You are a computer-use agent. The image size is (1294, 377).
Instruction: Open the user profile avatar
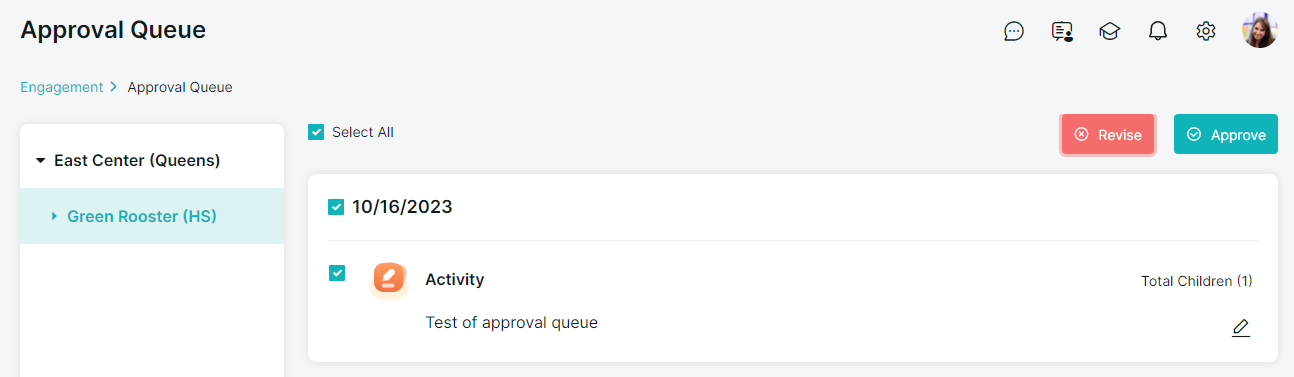click(x=1260, y=31)
